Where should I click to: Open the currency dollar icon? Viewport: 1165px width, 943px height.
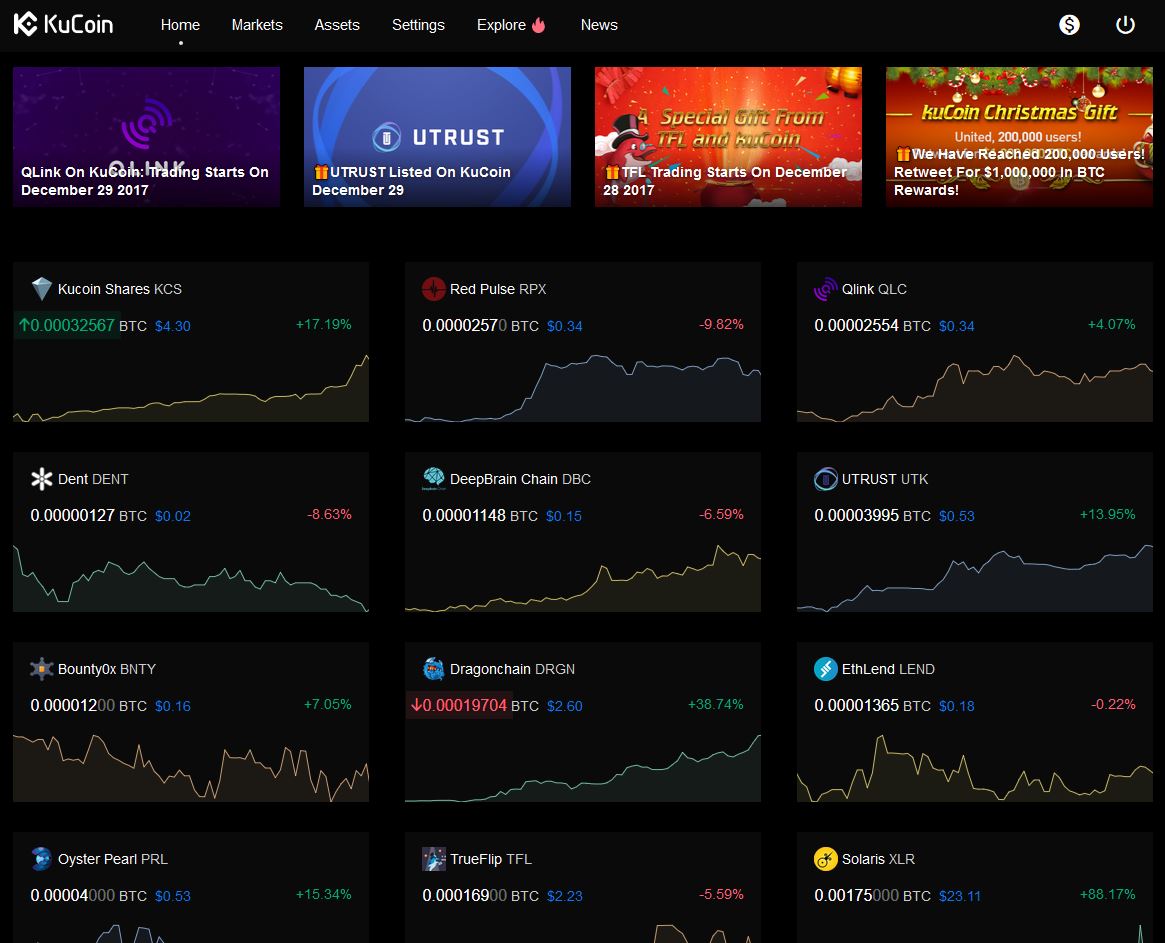click(1069, 25)
